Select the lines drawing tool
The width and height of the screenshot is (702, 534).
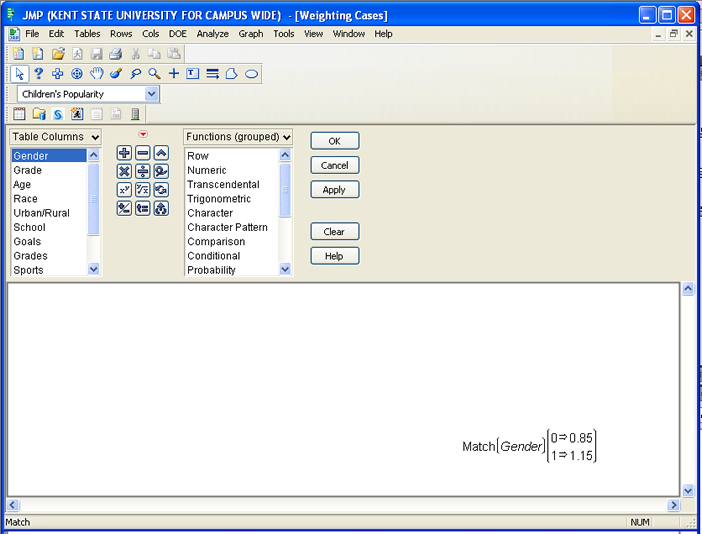(x=212, y=73)
